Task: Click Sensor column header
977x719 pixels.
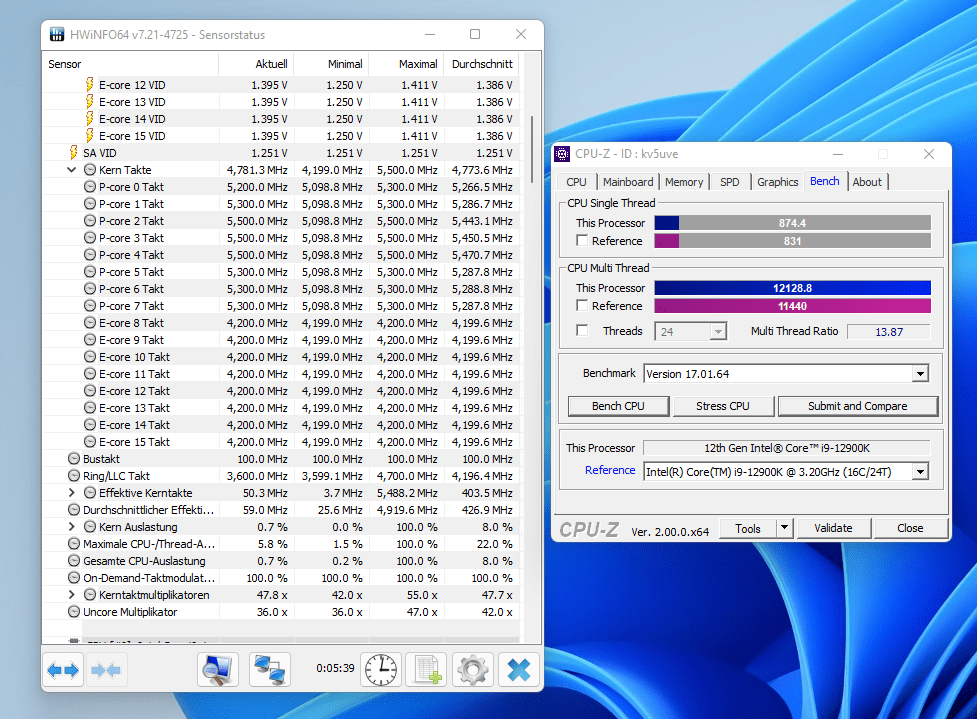Action: point(130,64)
